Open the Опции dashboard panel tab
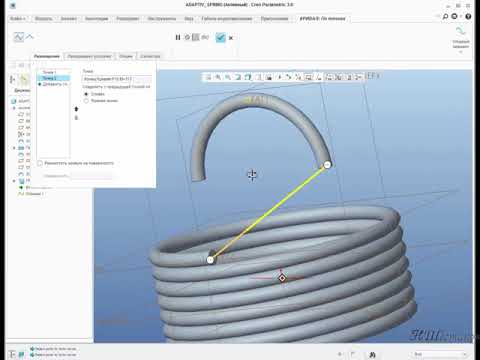Viewport: 480px width, 360px height. click(x=126, y=56)
